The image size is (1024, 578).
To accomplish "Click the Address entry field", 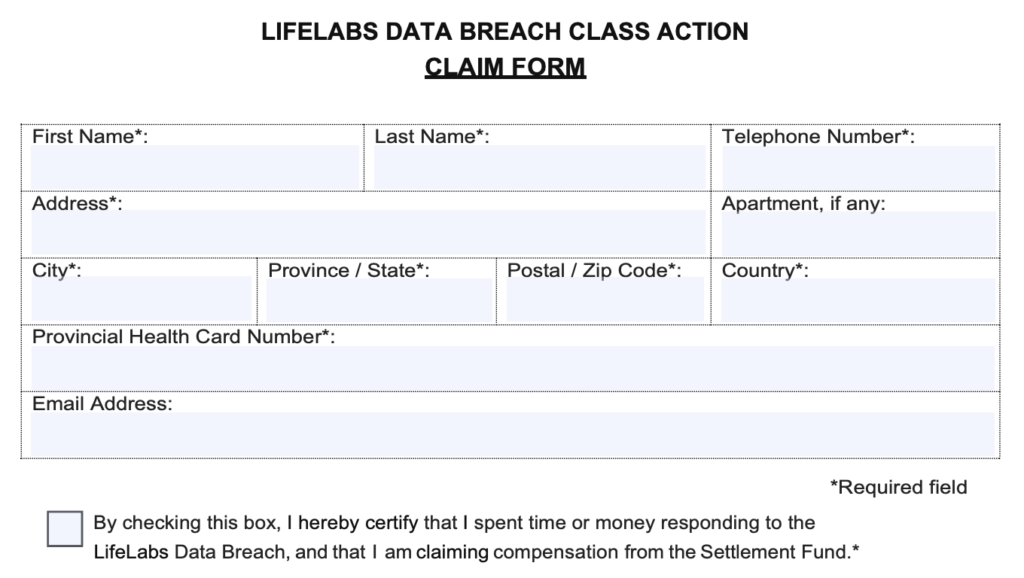I will point(368,233).
